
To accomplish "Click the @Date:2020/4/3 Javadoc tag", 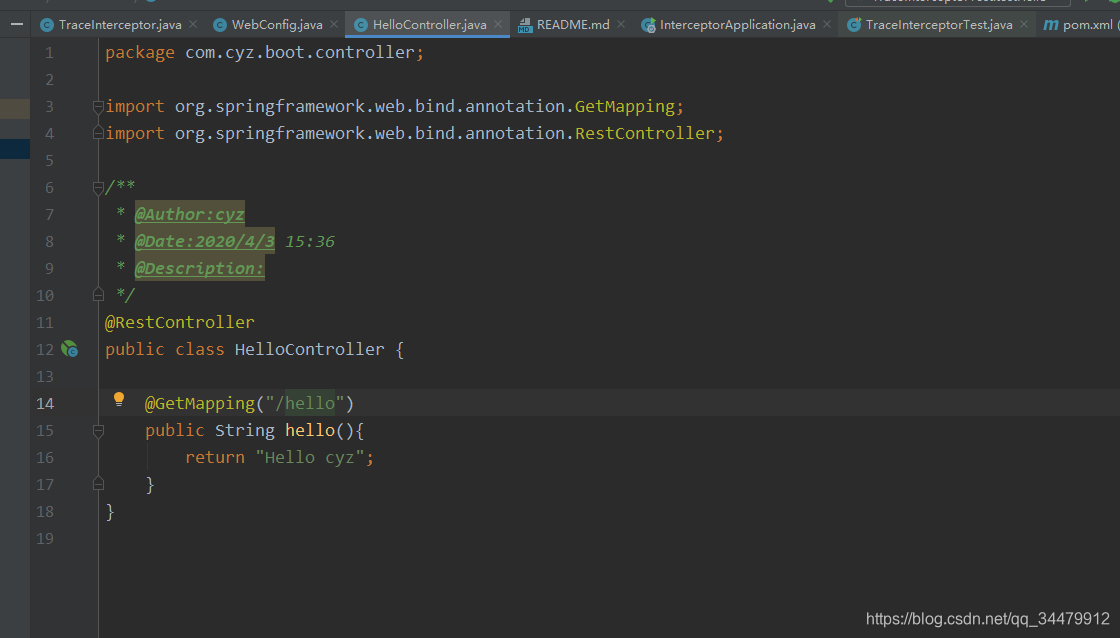I will (205, 241).
